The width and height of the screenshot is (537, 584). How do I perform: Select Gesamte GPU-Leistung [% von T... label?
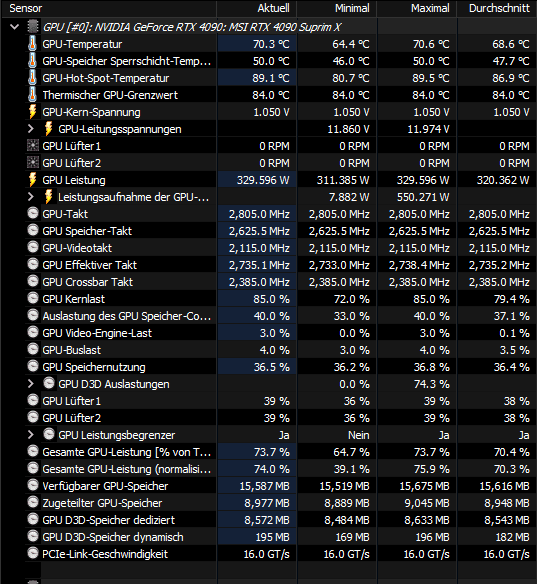click(x=127, y=452)
